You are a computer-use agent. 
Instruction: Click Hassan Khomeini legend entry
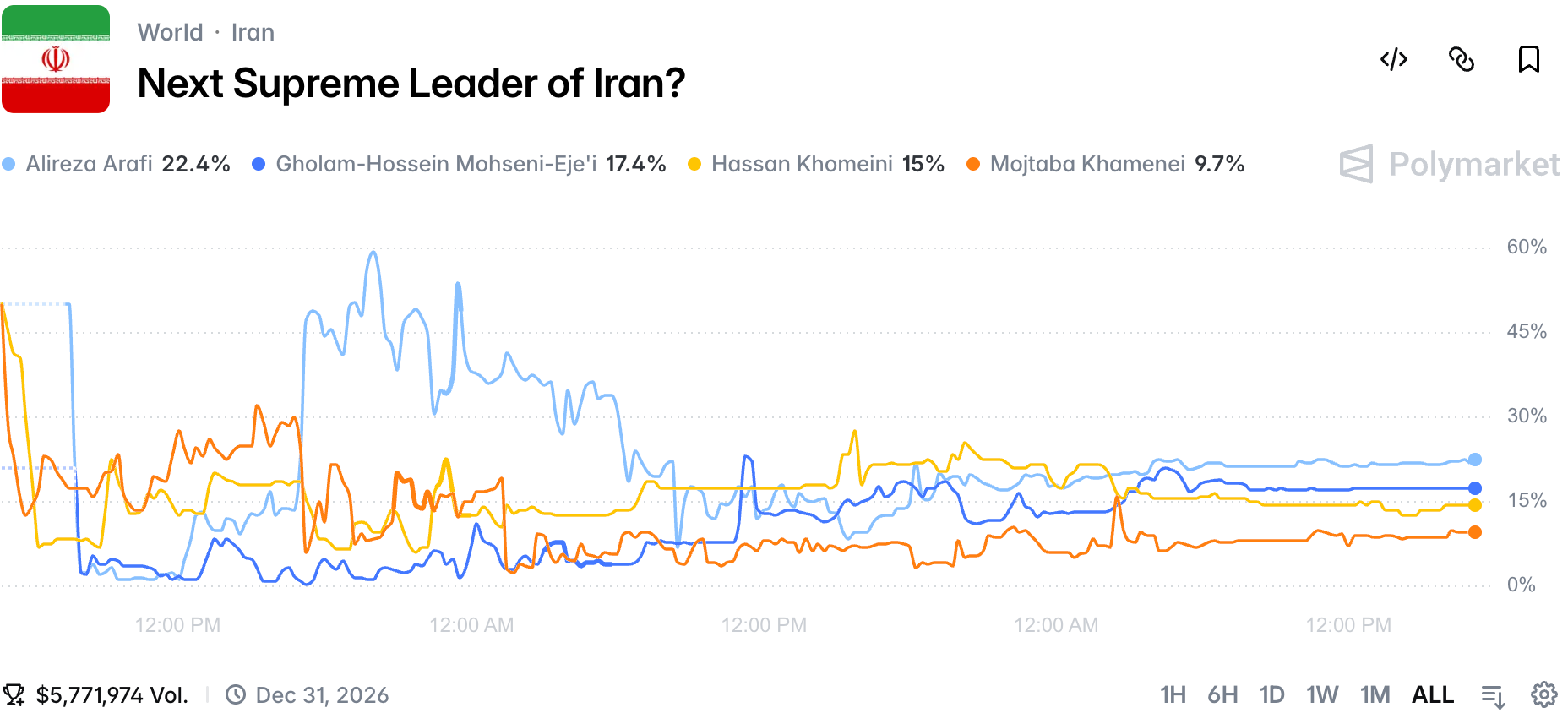pos(816,164)
